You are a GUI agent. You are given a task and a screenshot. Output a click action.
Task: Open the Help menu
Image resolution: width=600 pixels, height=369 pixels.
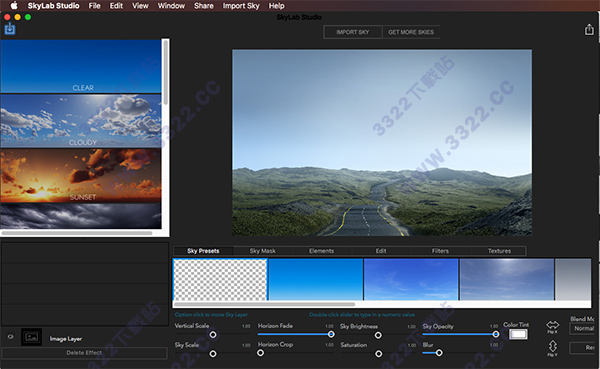[276, 6]
